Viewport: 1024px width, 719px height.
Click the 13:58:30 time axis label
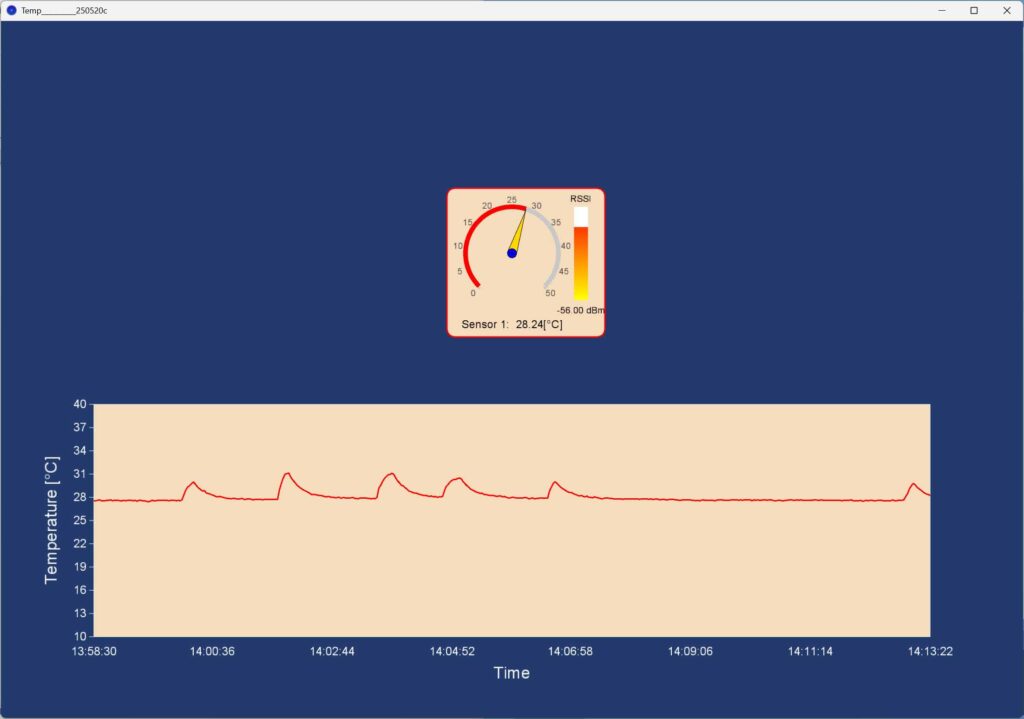pos(94,651)
